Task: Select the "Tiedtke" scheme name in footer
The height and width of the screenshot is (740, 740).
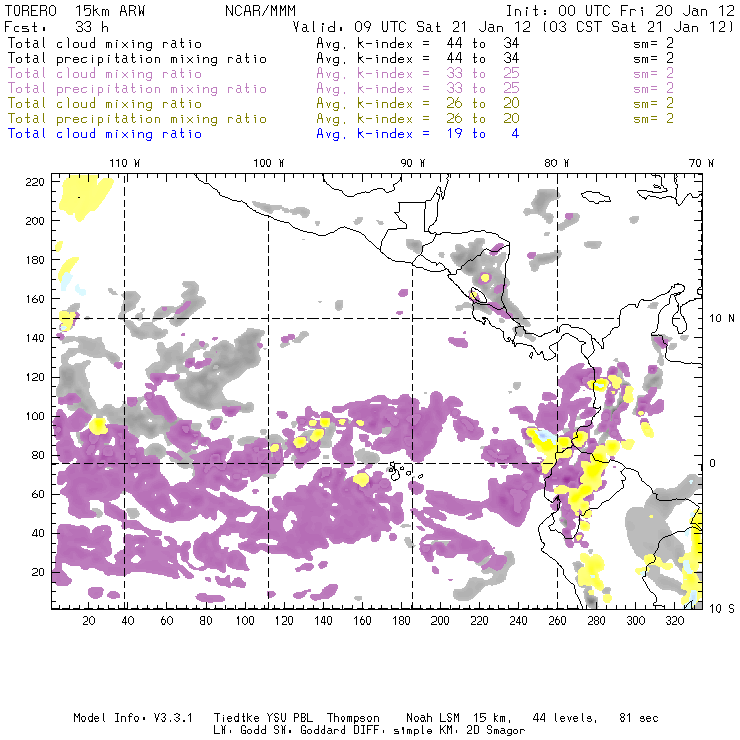Action: [236, 718]
